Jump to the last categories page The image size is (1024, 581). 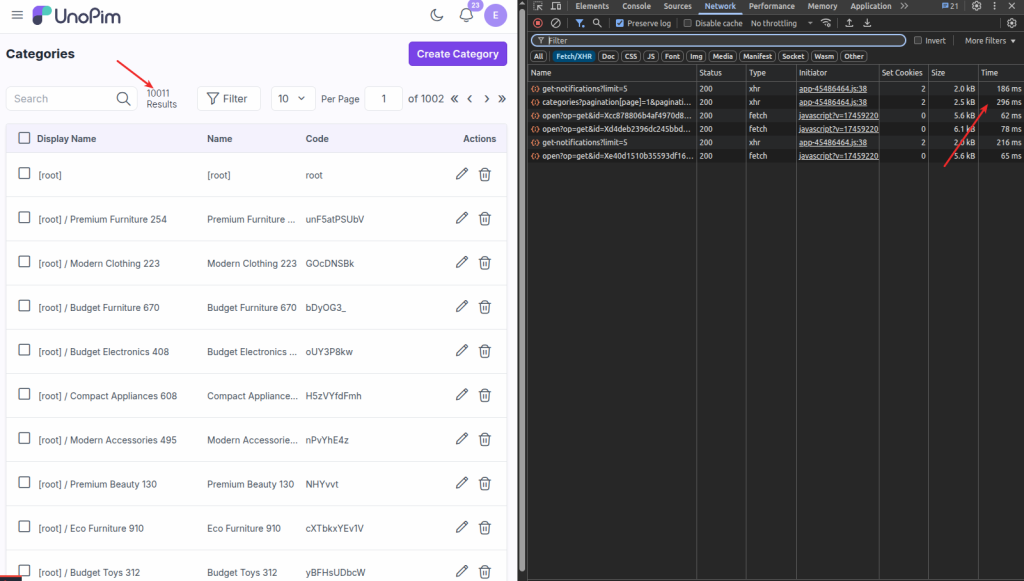pos(502,99)
